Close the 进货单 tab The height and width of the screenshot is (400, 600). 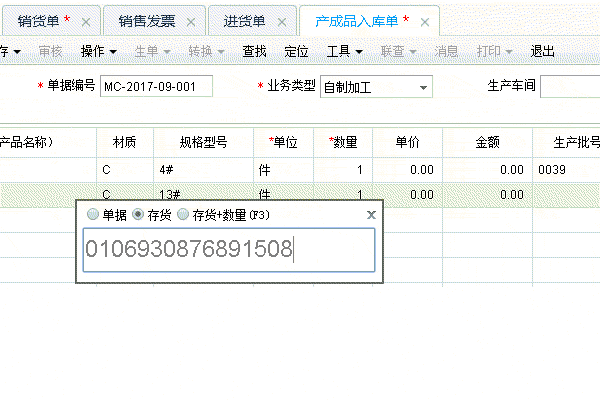[x=281, y=21]
